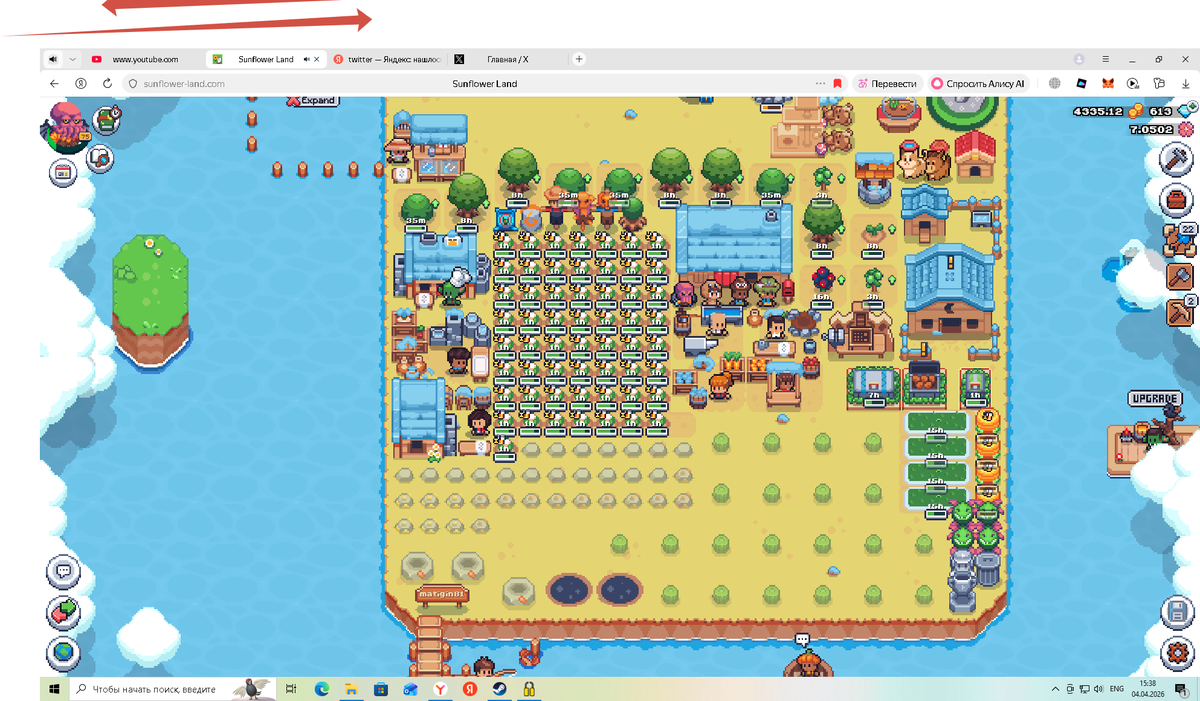The width and height of the screenshot is (1200, 701).
Task: Click the 4335.12 coin balance text
Action: (1100, 112)
